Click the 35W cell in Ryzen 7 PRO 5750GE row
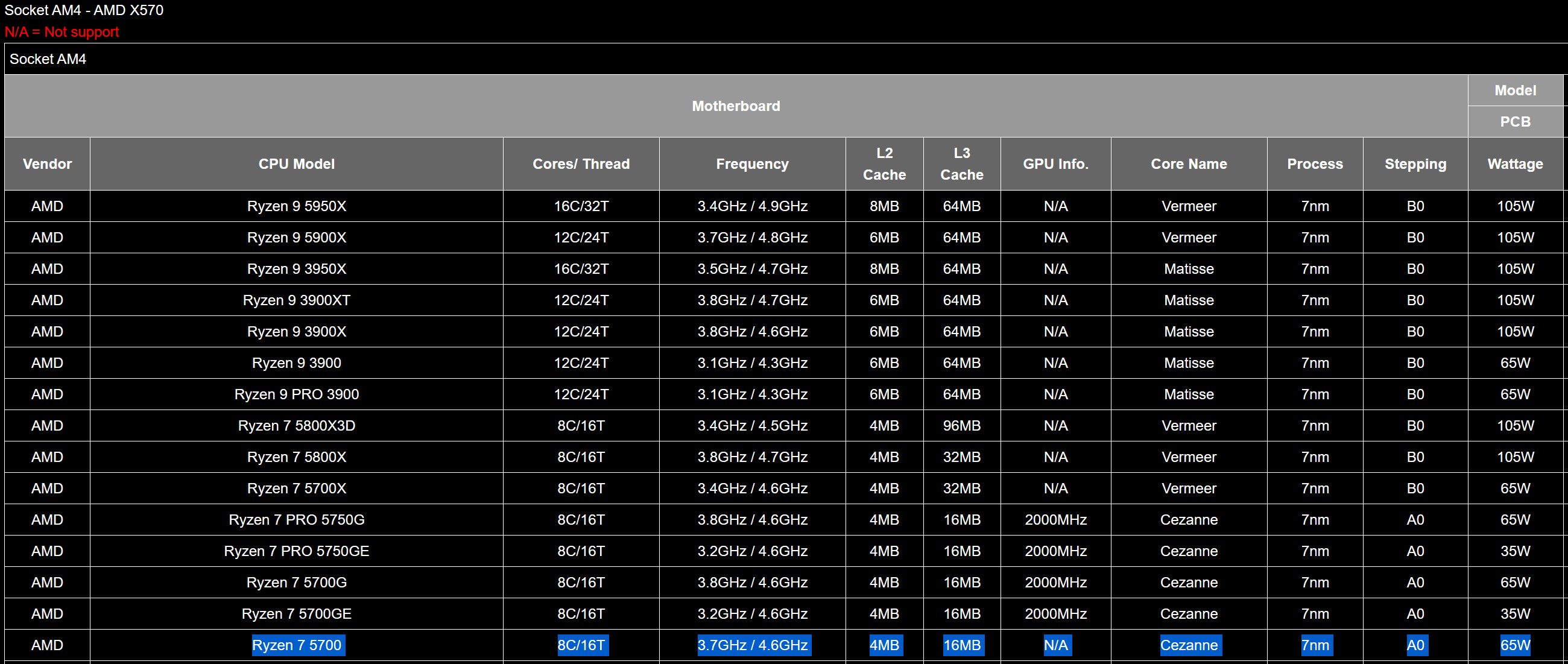The width and height of the screenshot is (1568, 664). click(1516, 551)
